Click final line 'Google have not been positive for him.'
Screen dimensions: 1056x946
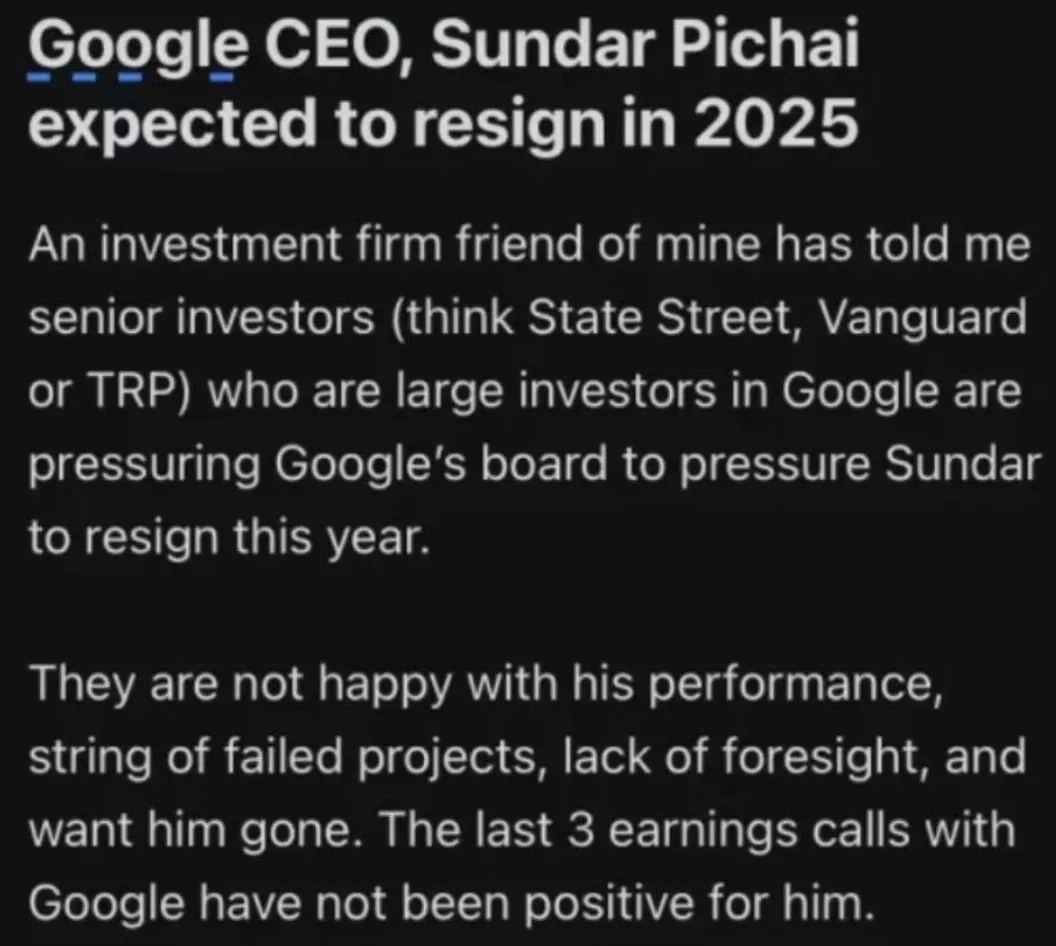[x=452, y=904]
